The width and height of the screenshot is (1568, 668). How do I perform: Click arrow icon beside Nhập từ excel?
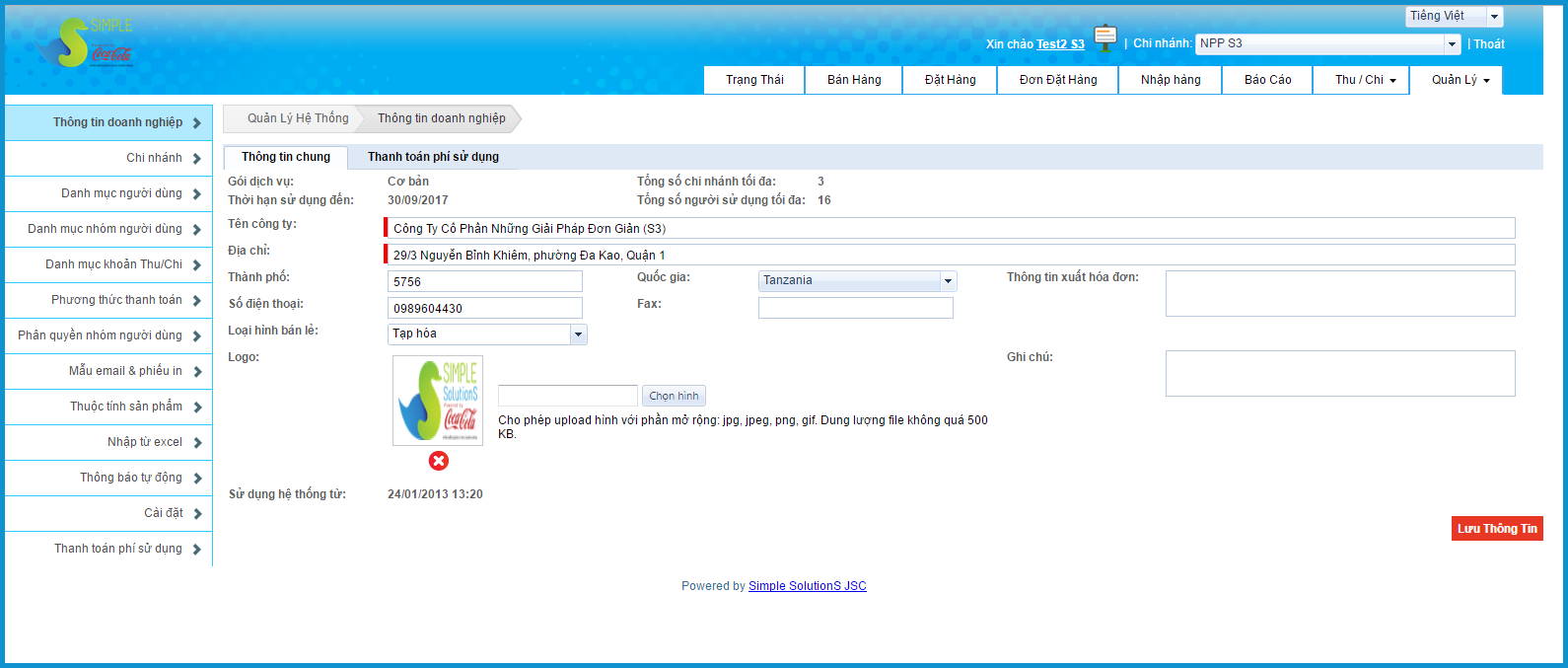click(x=197, y=443)
